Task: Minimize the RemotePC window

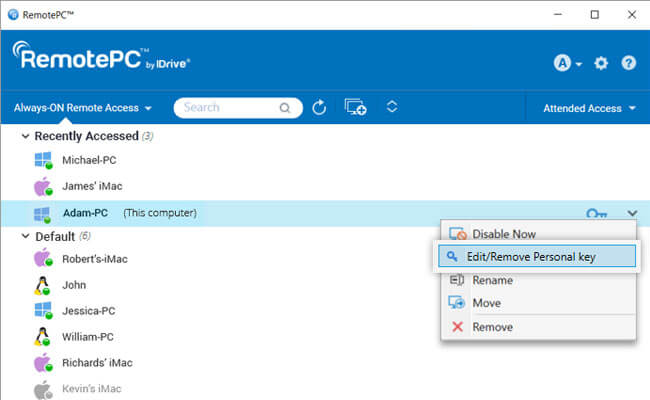Action: point(558,15)
